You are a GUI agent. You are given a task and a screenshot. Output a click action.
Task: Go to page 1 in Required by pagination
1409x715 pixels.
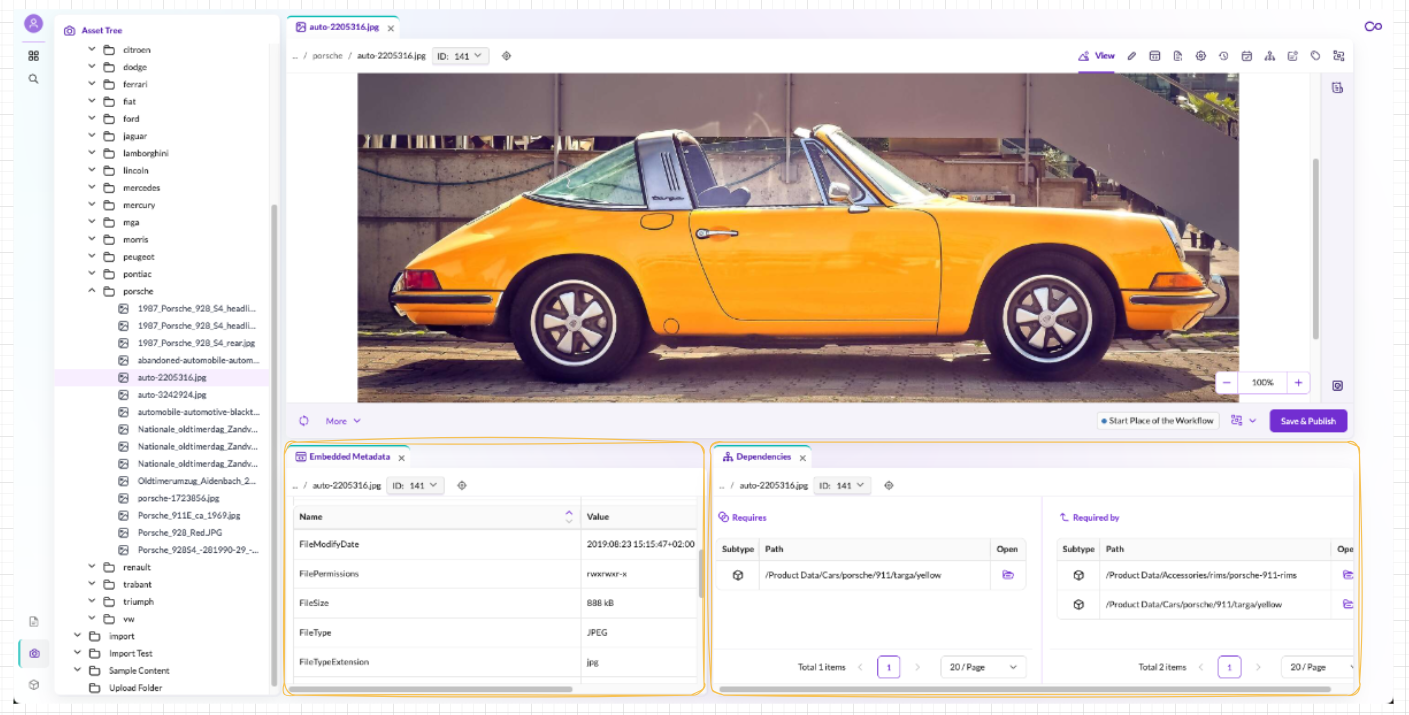pos(1229,667)
